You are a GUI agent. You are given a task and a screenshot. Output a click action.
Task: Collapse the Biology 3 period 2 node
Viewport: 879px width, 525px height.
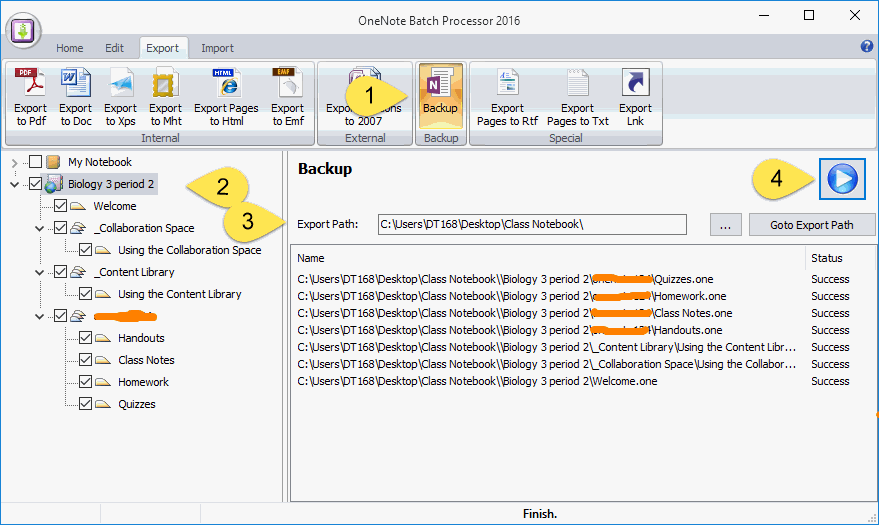(15, 184)
